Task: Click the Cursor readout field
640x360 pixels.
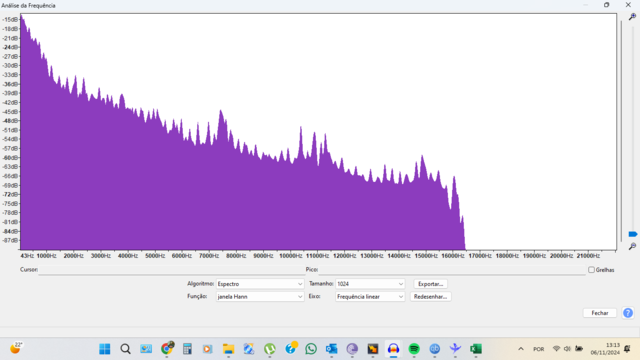Action: pyautogui.click(x=171, y=270)
